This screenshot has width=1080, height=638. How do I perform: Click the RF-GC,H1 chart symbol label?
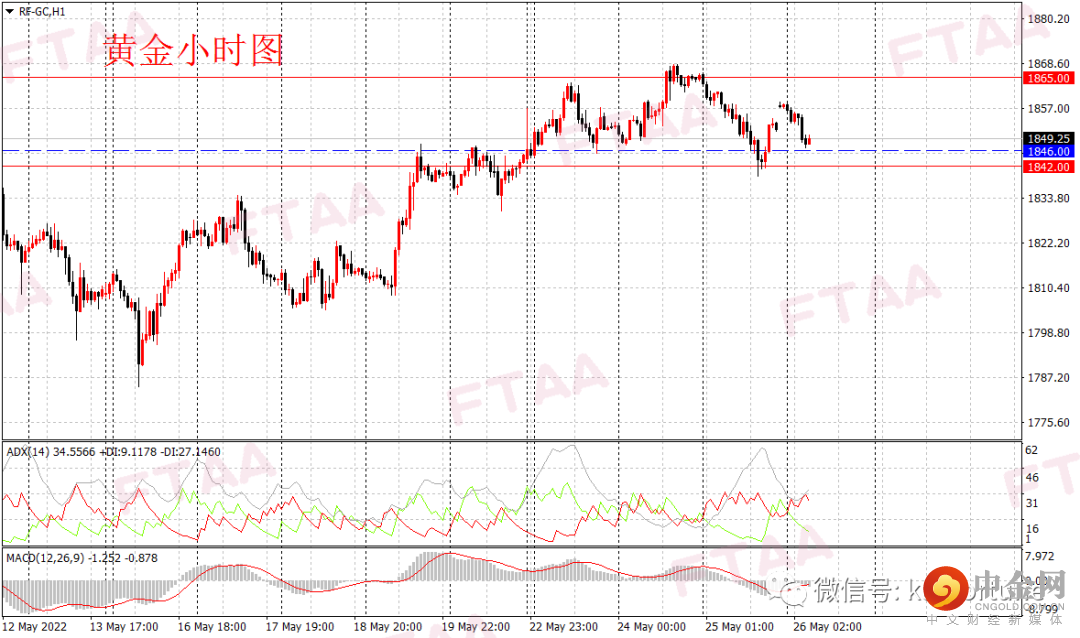point(42,11)
